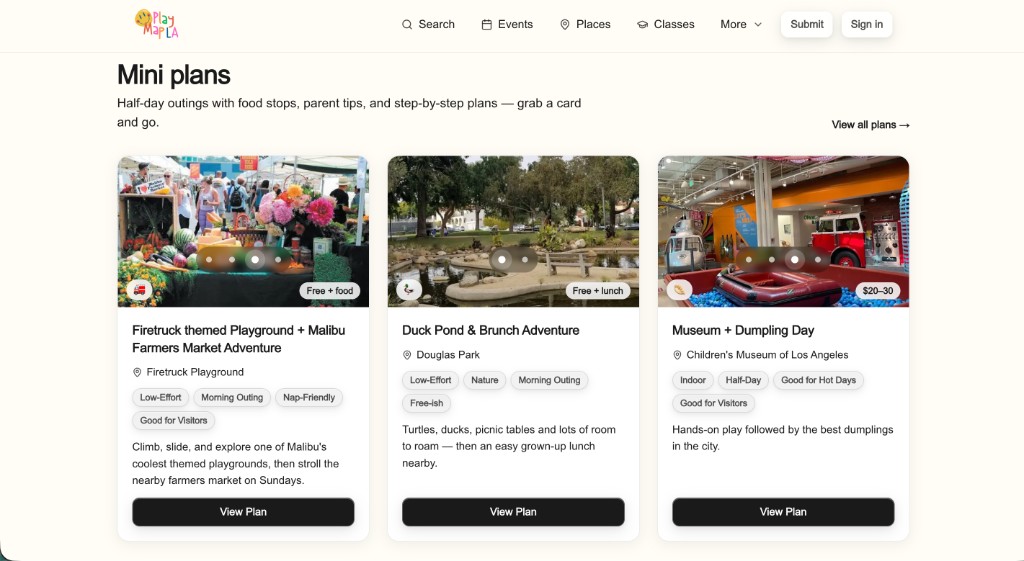Click Morning Outing tag on Firetruck card
Screen dimensions: 1024x561
pos(232,397)
